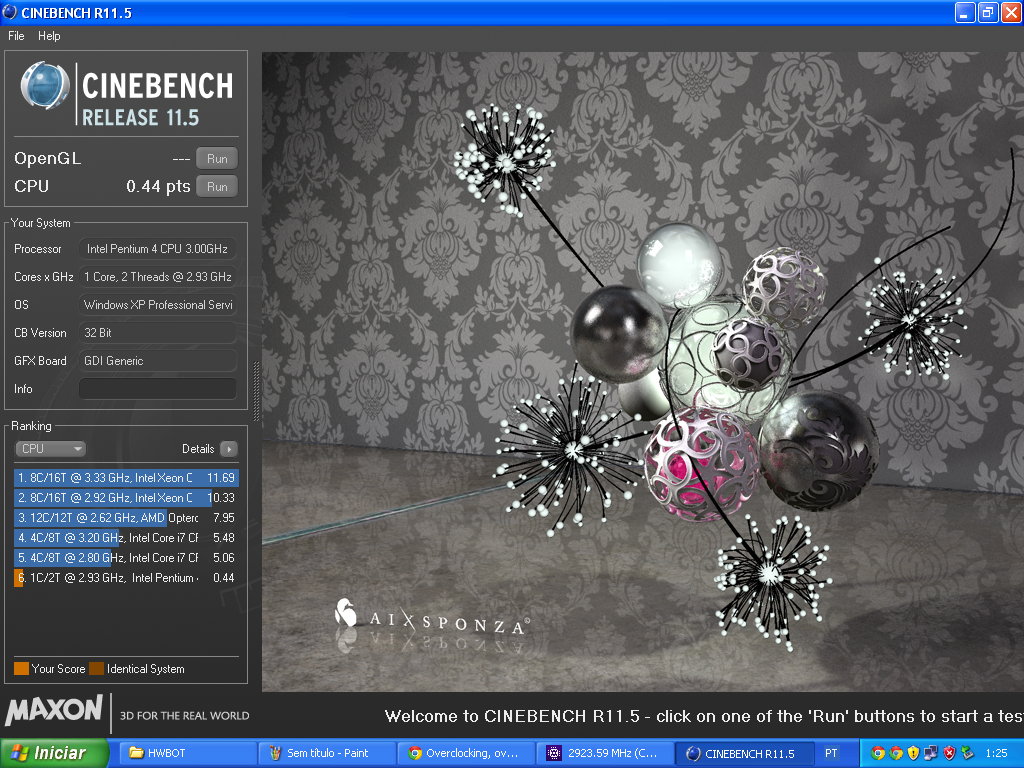Minimize the Cinebench window

pos(965,12)
